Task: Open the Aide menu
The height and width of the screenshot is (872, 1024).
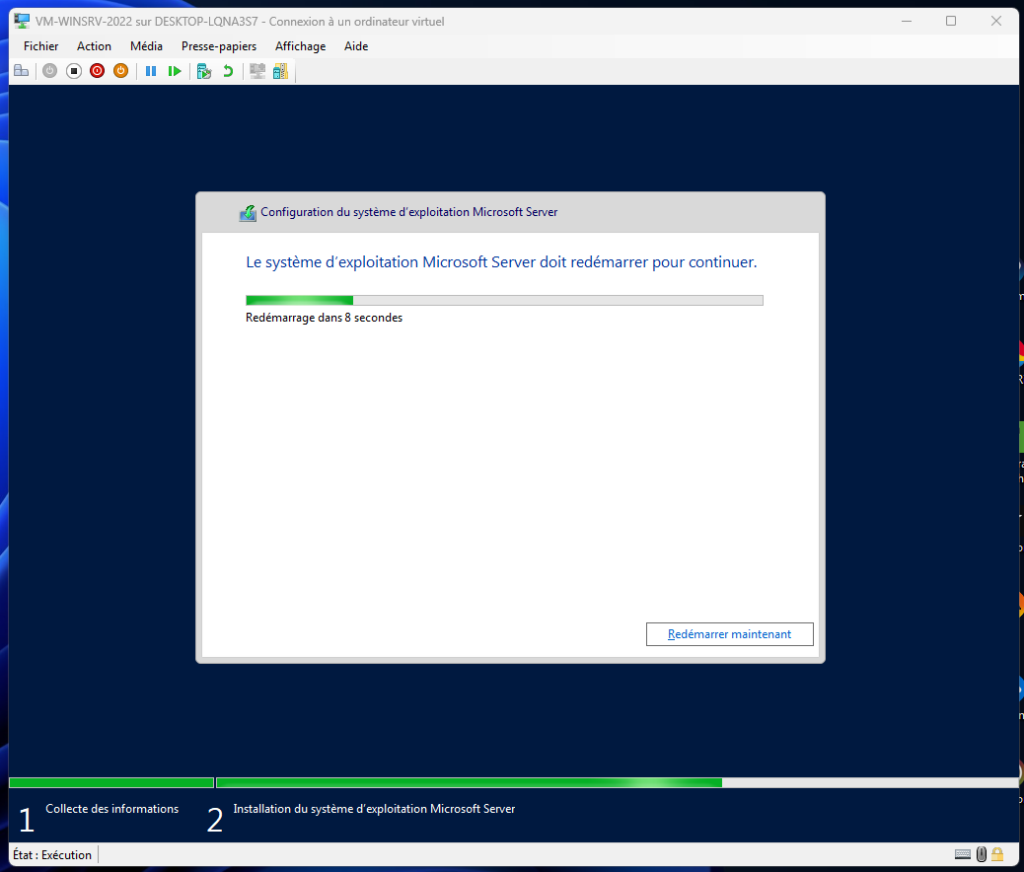Action: pyautogui.click(x=356, y=46)
